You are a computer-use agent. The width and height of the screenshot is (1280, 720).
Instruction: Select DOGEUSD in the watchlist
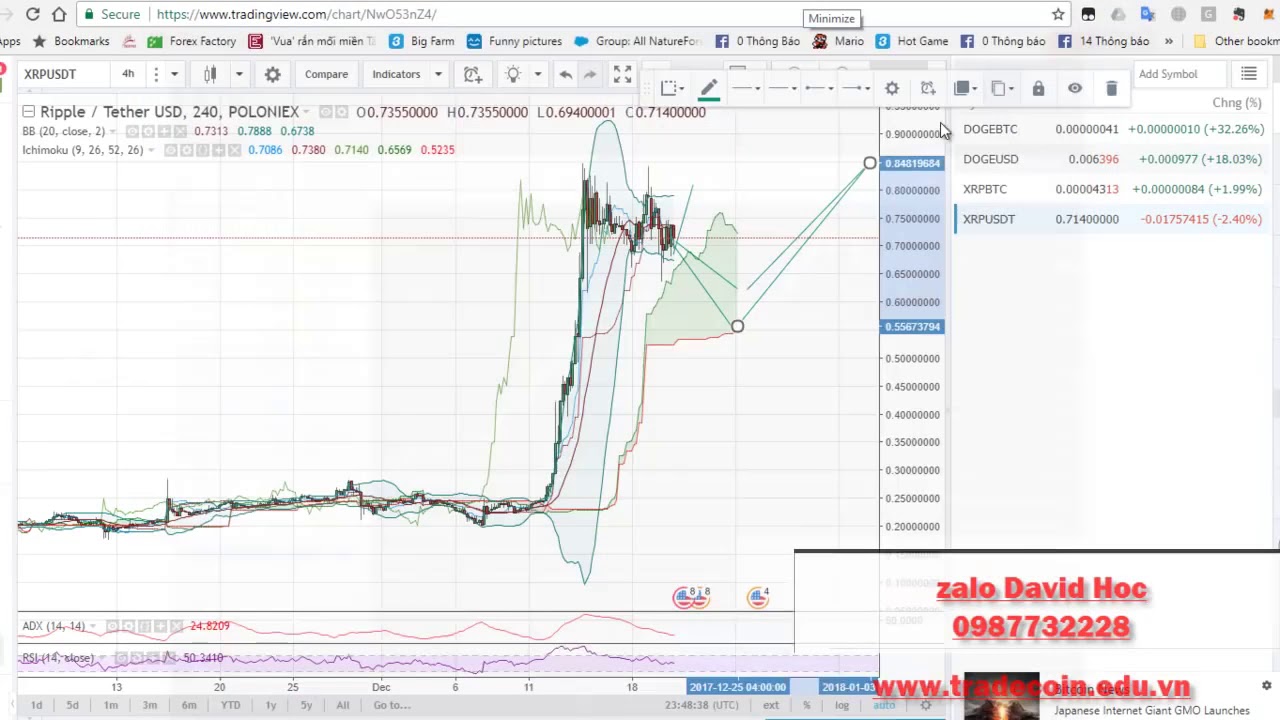(x=1112, y=159)
